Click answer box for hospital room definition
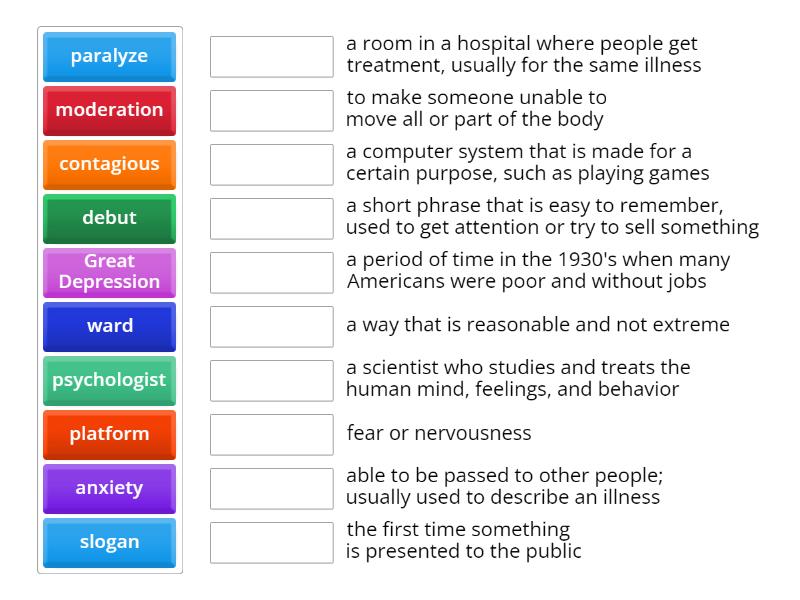 272,57
